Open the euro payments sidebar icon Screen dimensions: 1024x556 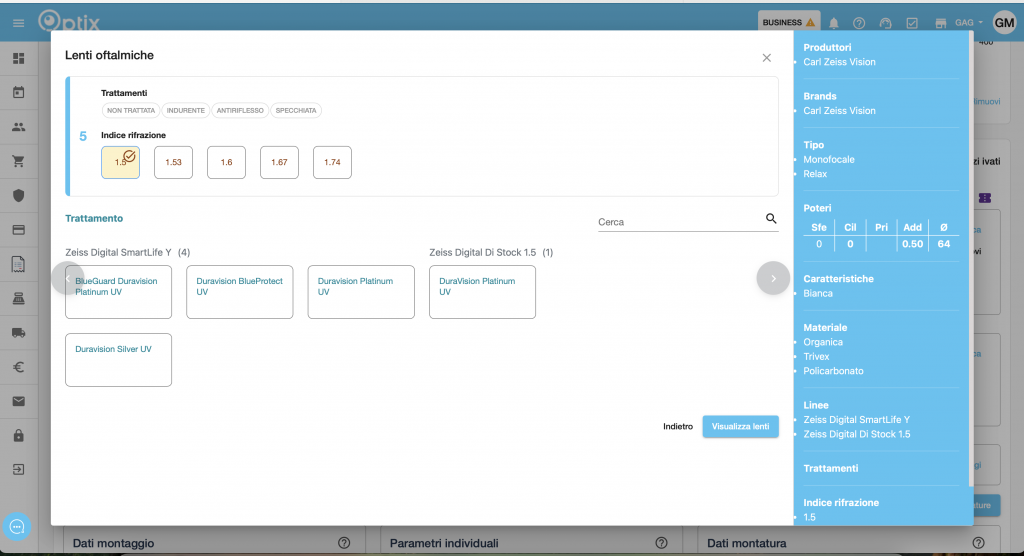coord(18,367)
